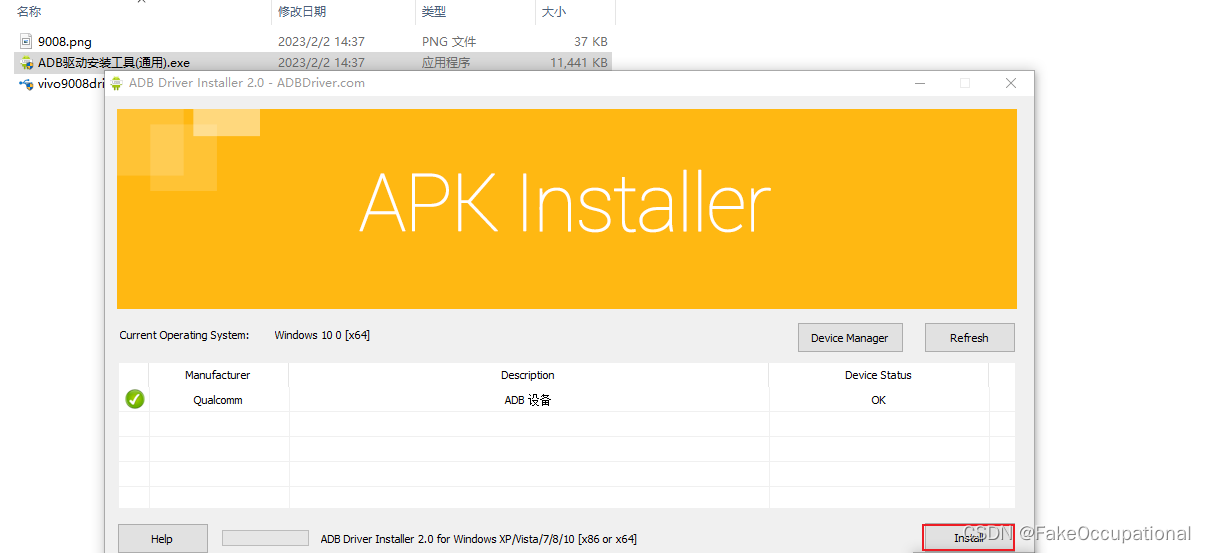Sort devices by Manufacturer column header
1206x553 pixels.
[x=218, y=375]
